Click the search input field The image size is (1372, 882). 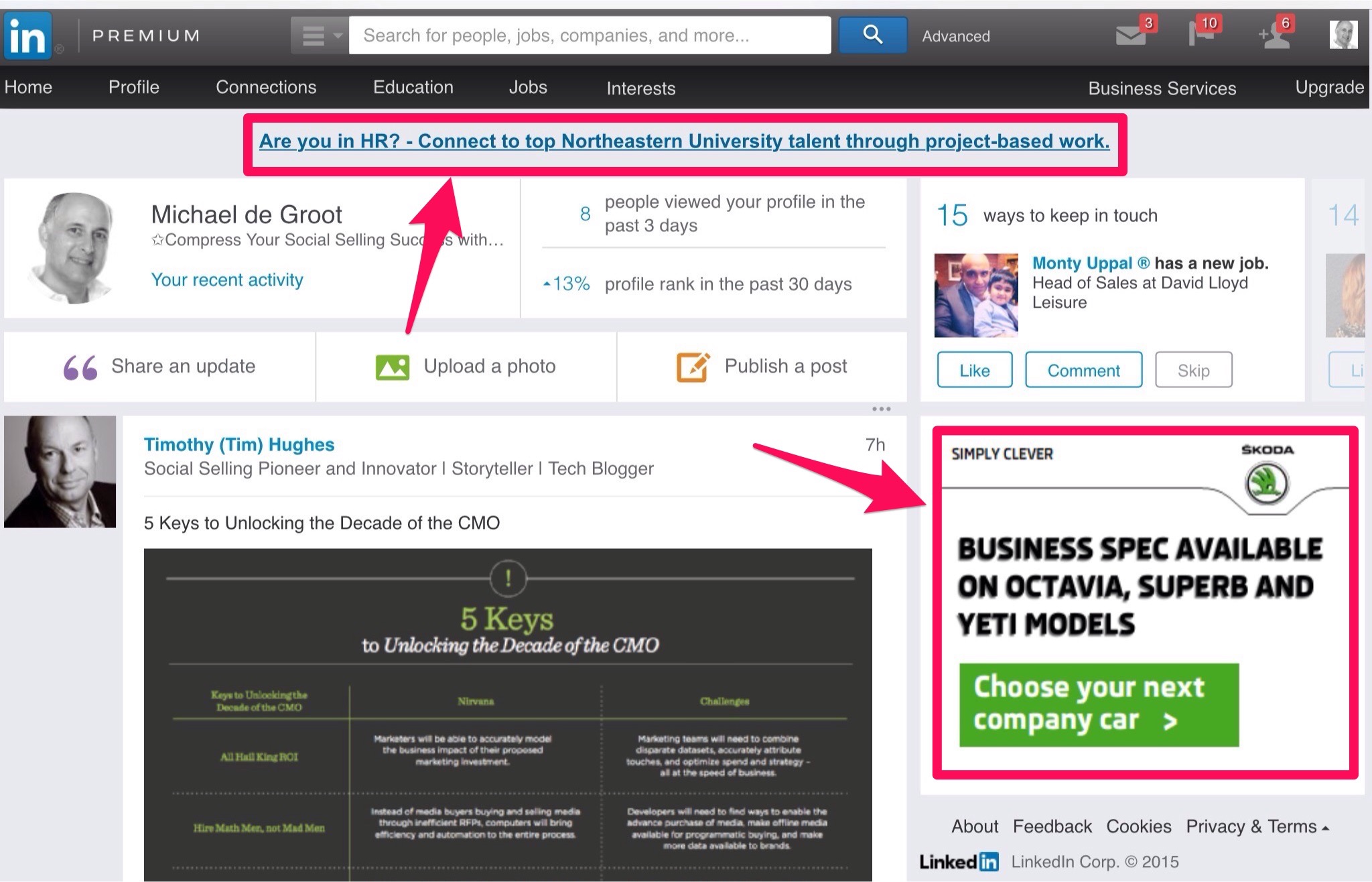(x=590, y=36)
